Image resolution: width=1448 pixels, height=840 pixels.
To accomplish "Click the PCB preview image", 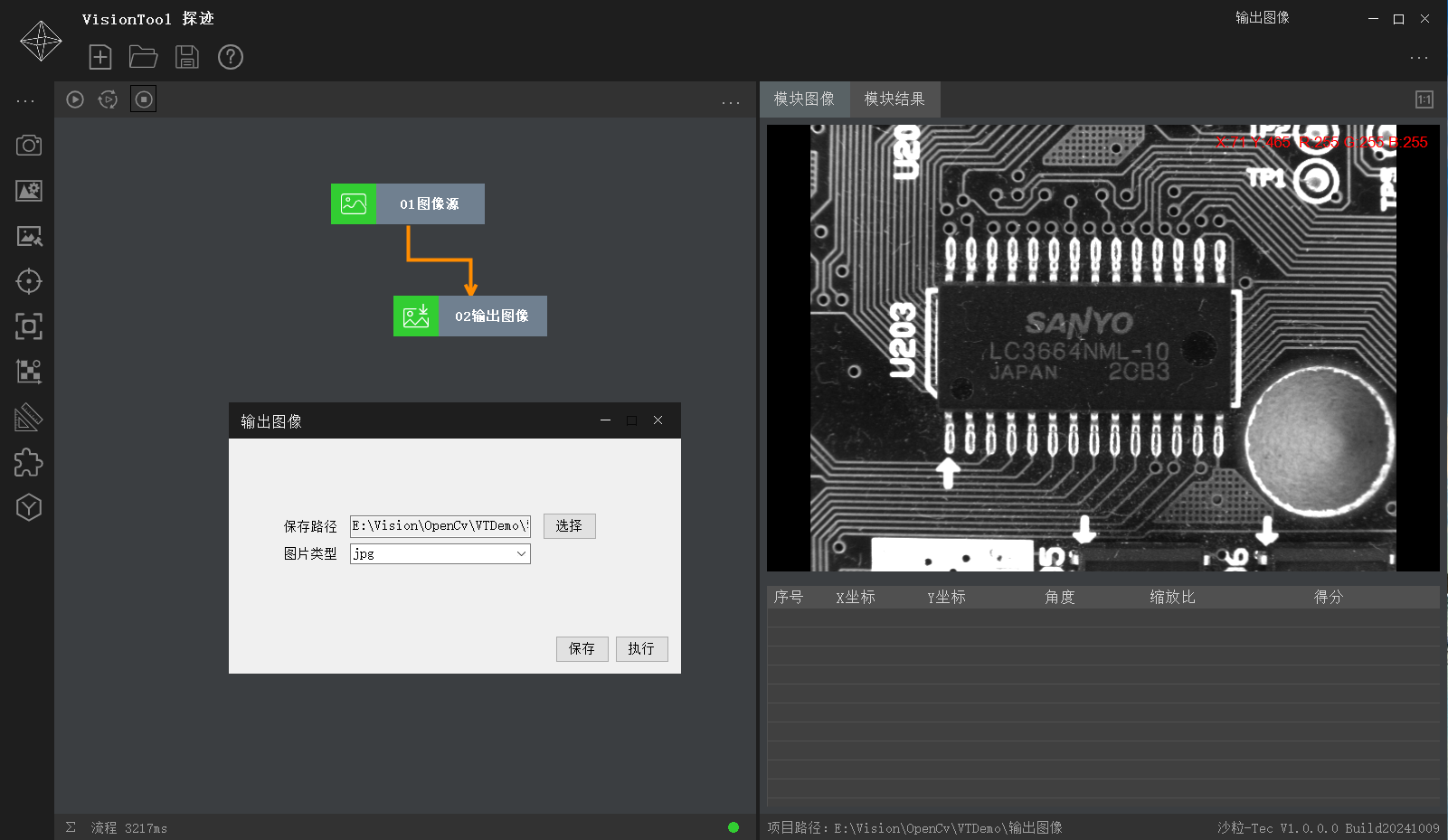I will tap(1103, 348).
